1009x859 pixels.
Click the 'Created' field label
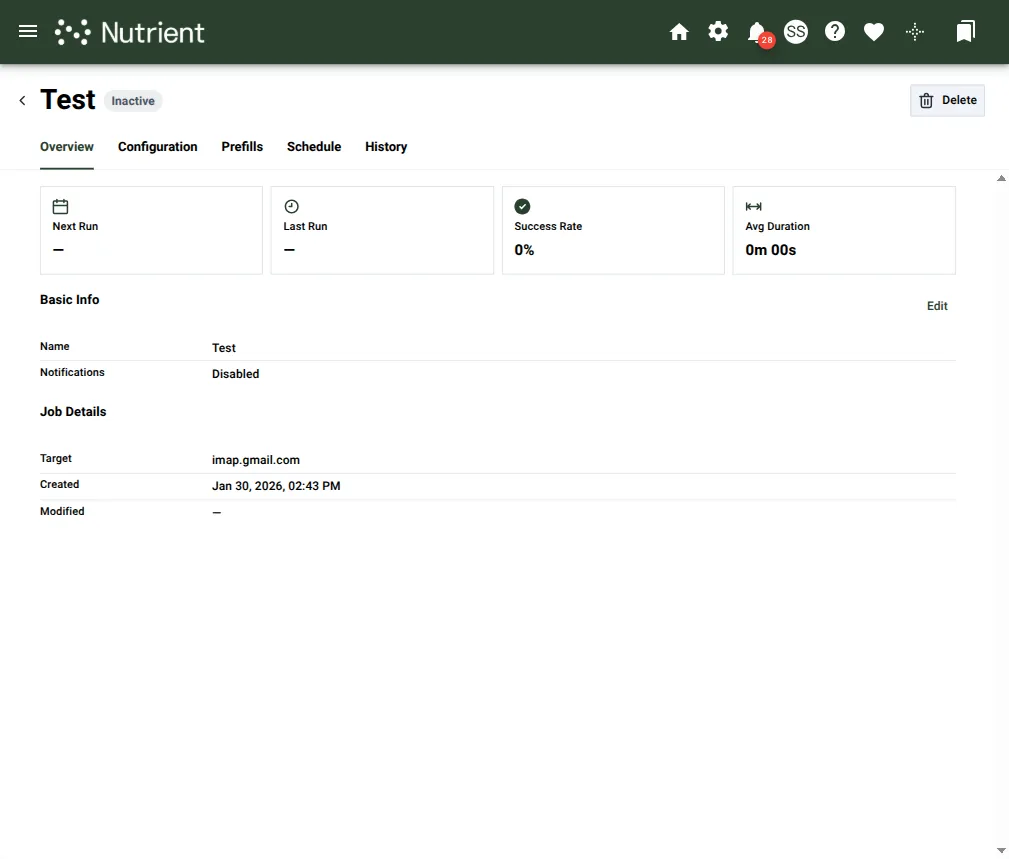tap(59, 485)
